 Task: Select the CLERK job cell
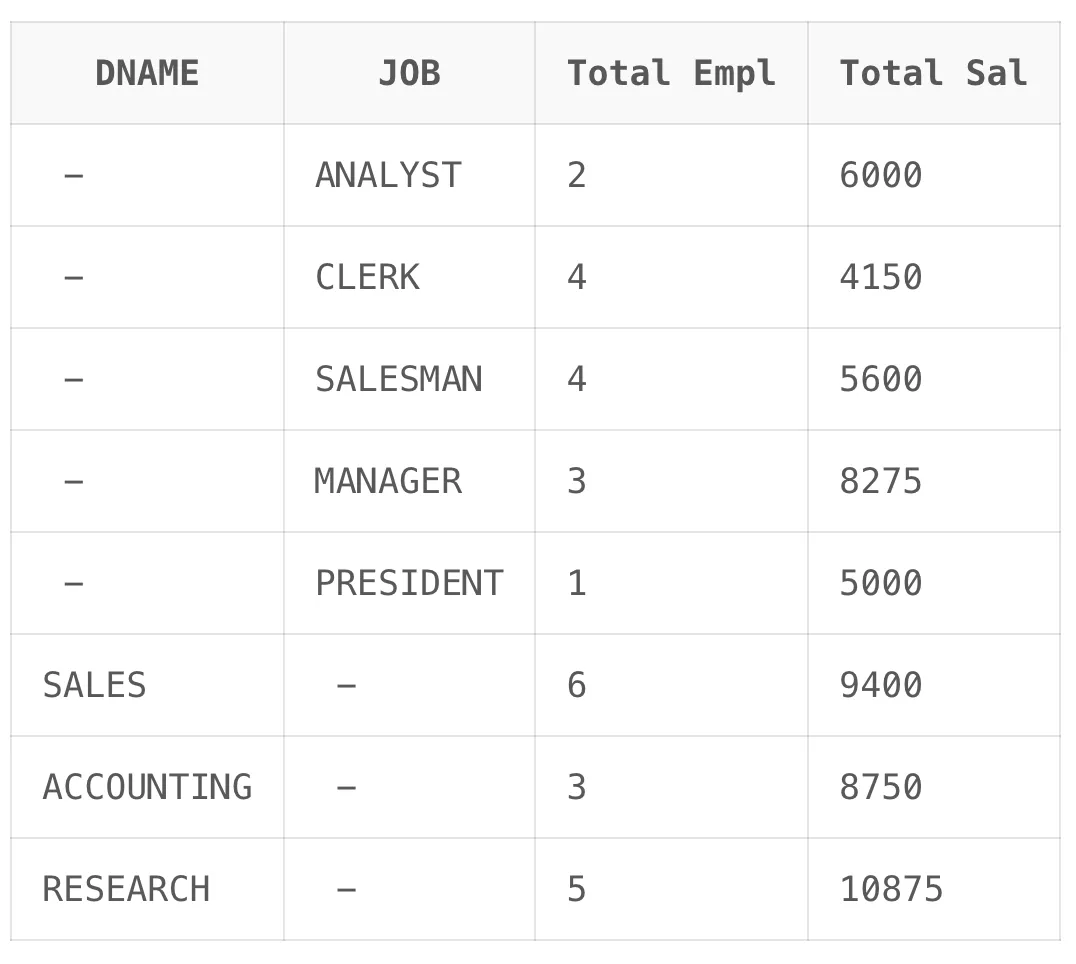(x=368, y=278)
